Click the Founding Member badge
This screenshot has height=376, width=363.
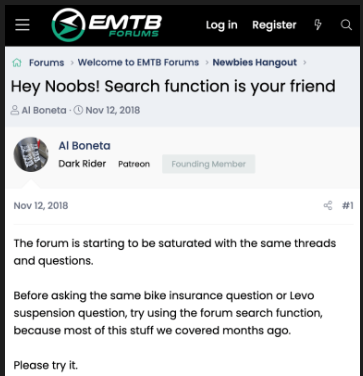click(x=209, y=164)
